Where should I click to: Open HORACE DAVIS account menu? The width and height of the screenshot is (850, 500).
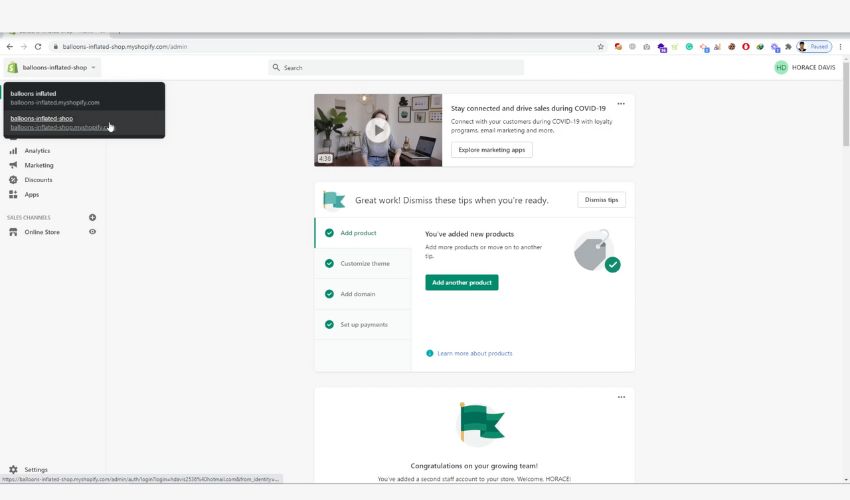click(x=805, y=67)
